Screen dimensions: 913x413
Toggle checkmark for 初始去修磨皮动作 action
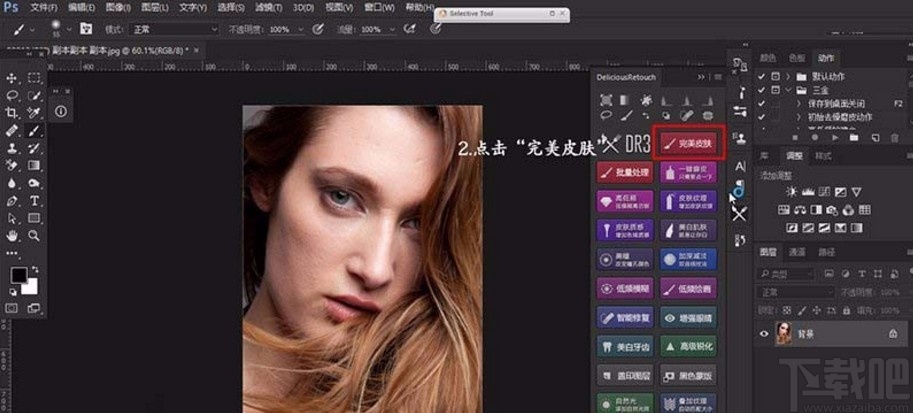tap(760, 117)
